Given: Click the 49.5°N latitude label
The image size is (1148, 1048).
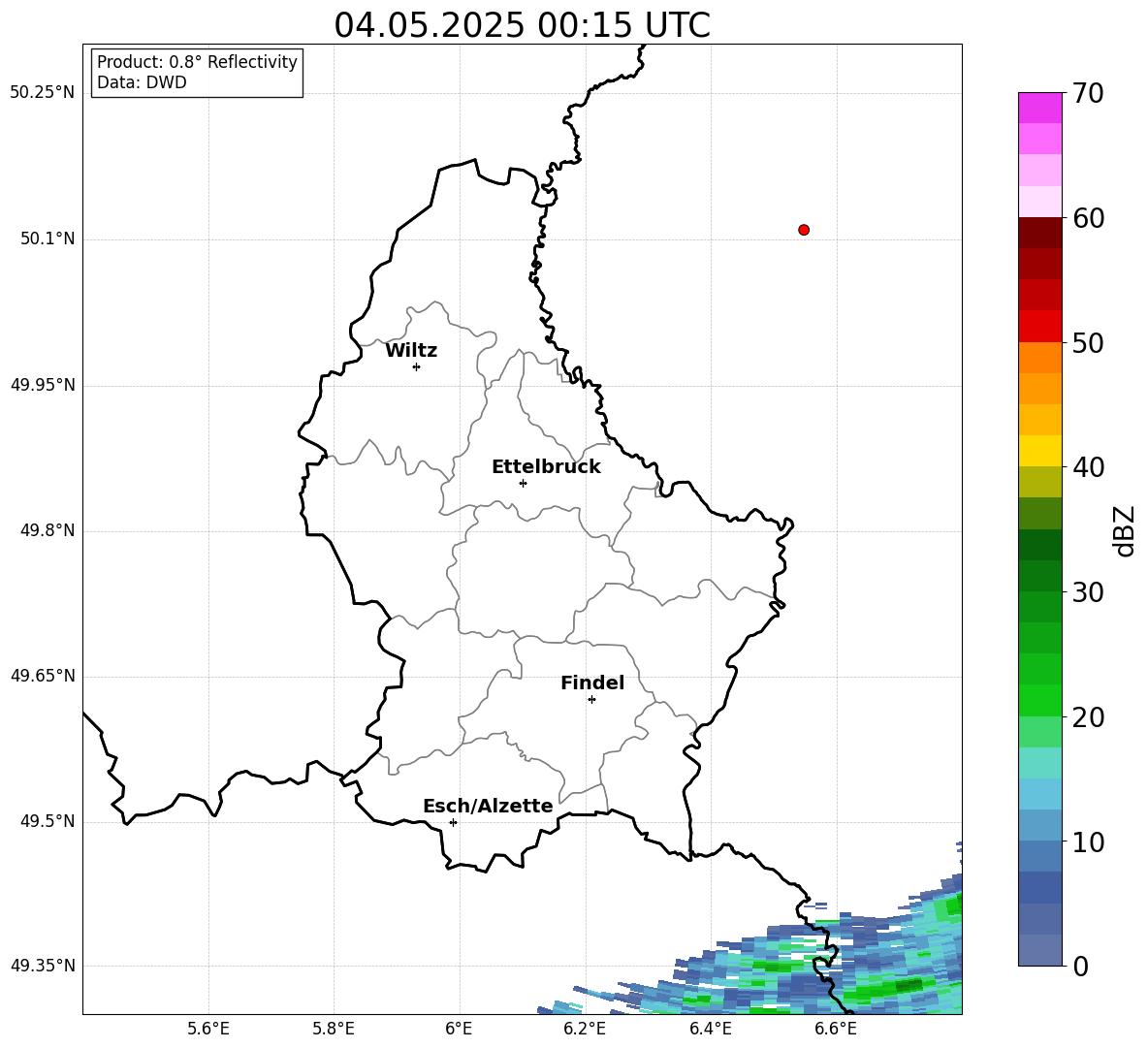Looking at the screenshot, I should [x=48, y=821].
